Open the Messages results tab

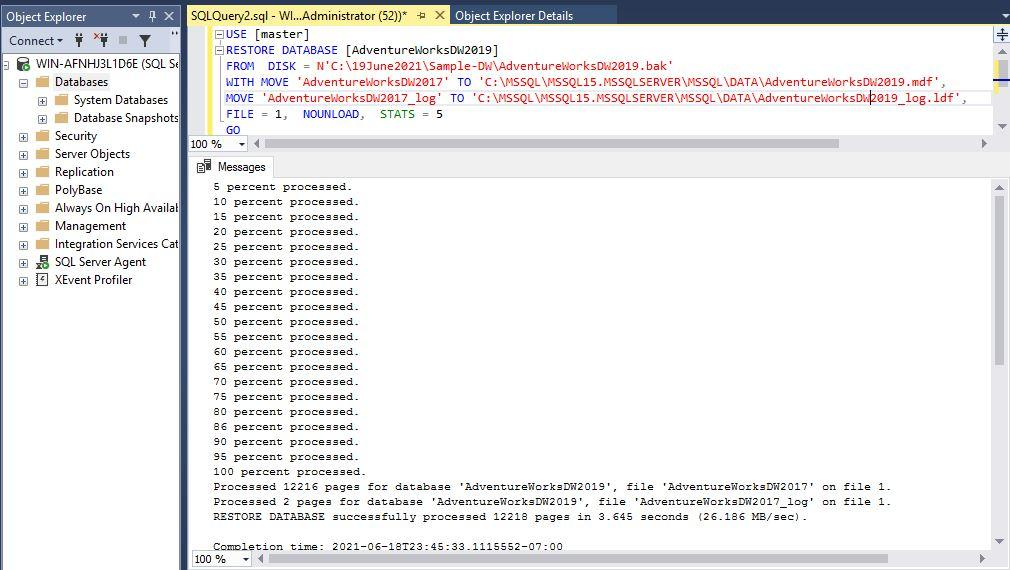coord(232,167)
